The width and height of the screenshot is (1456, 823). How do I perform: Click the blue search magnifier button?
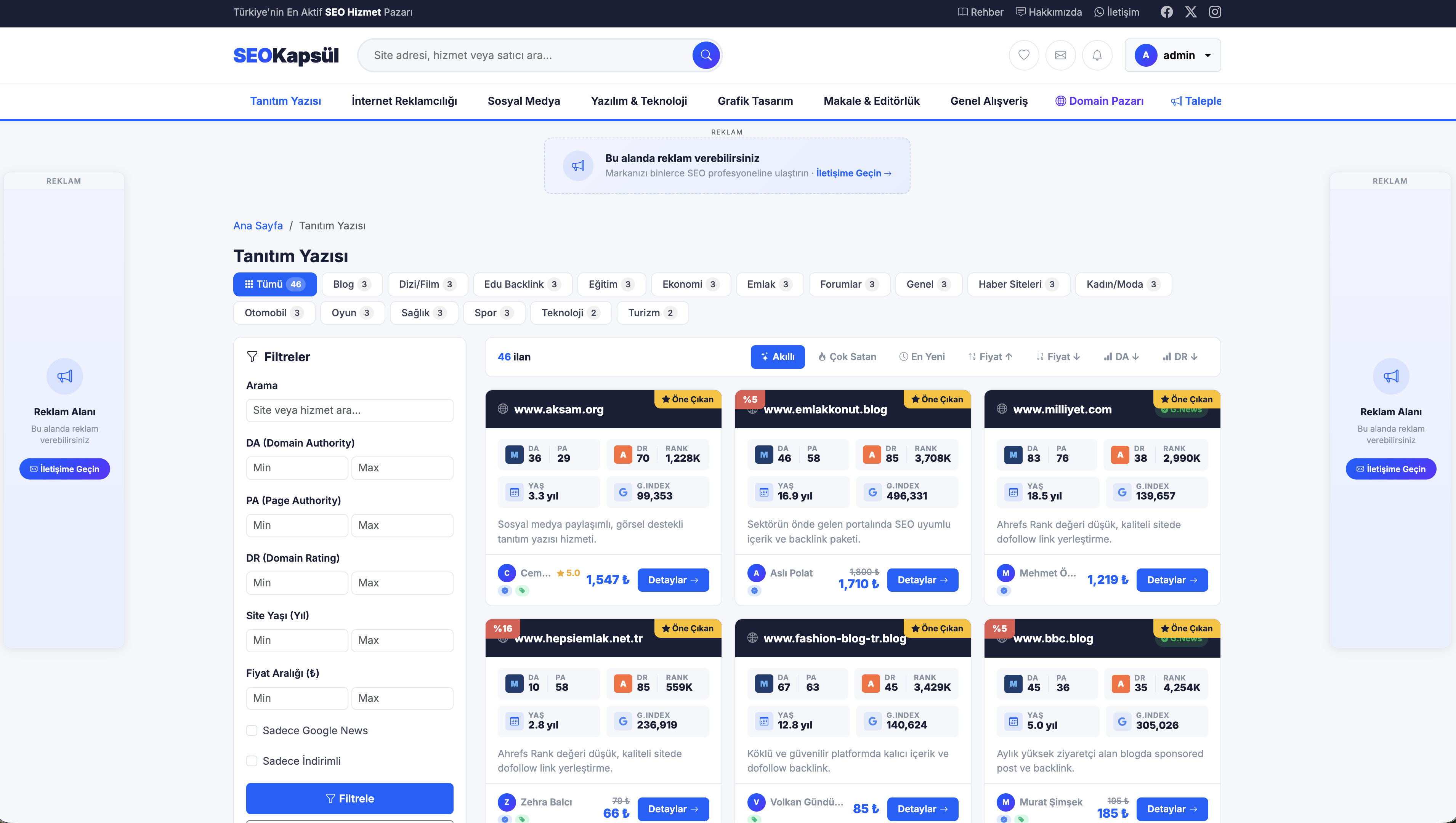tap(706, 55)
